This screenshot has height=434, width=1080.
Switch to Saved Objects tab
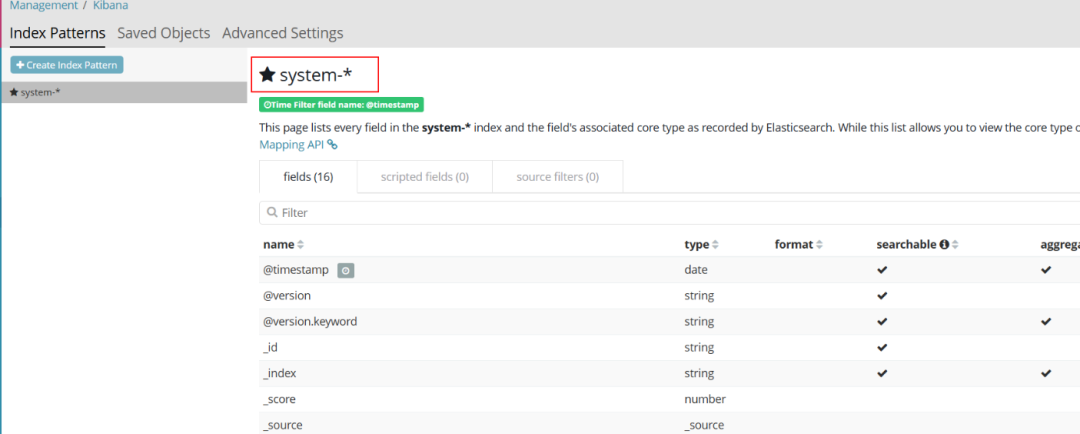pos(164,33)
